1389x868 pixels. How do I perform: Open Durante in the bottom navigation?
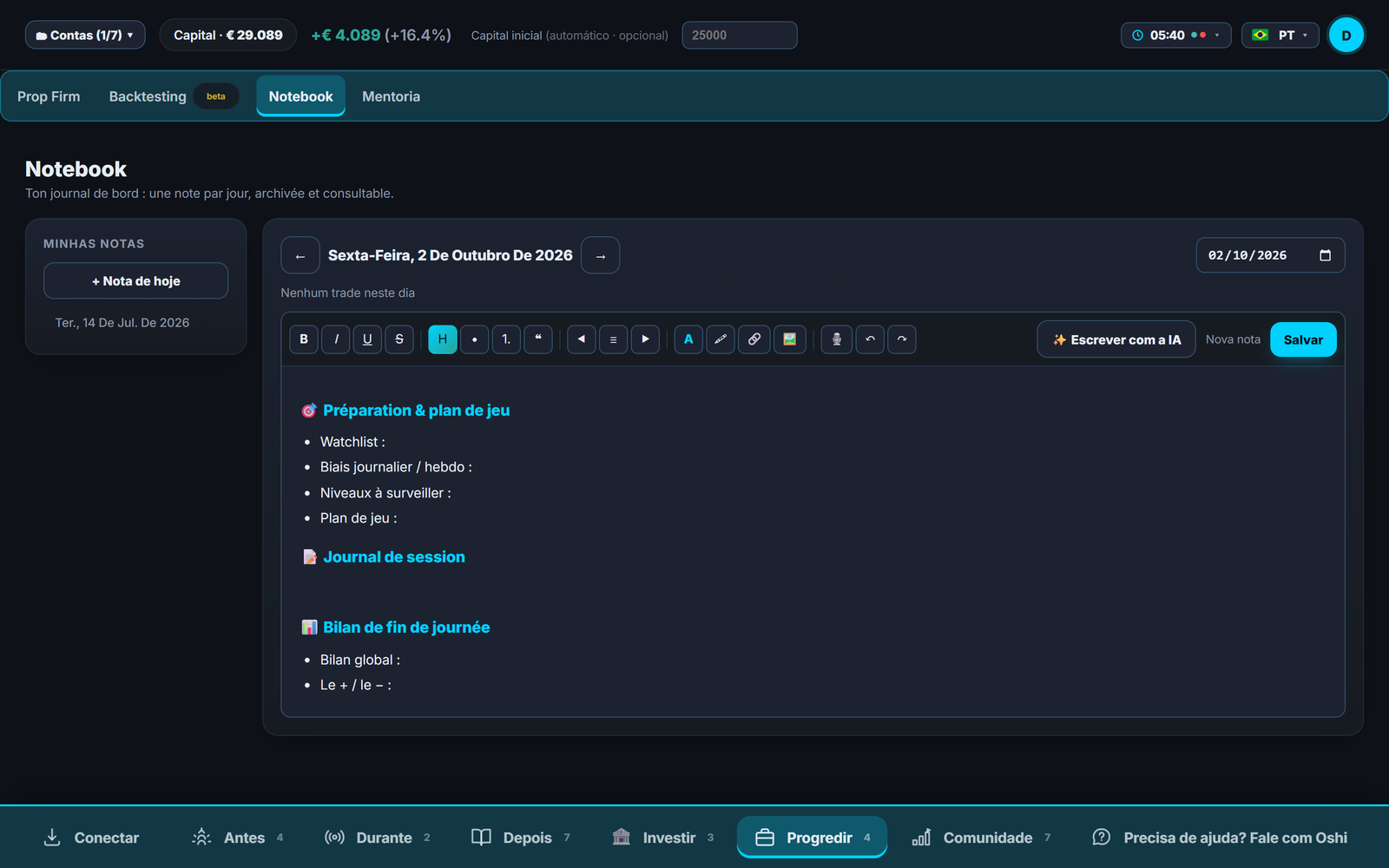coord(378,838)
